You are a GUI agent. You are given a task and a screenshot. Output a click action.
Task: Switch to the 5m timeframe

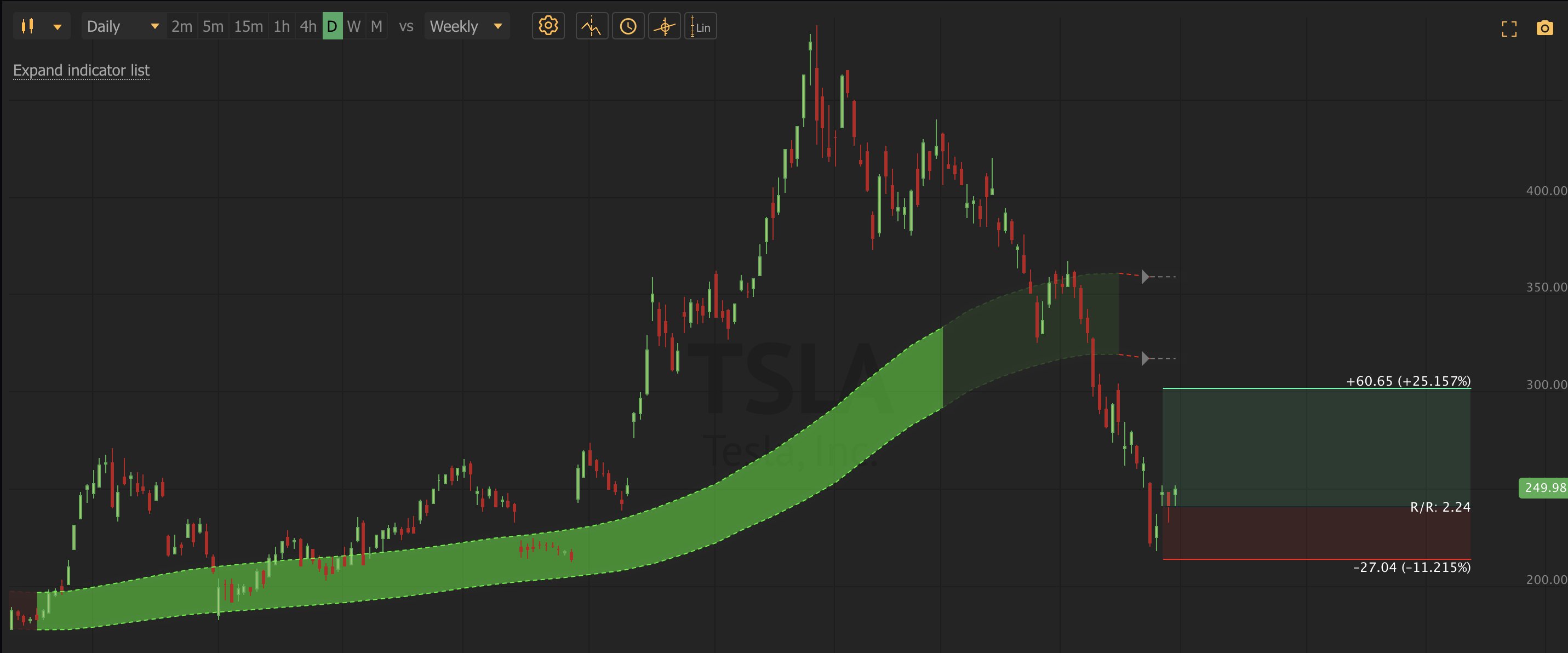pyautogui.click(x=213, y=26)
